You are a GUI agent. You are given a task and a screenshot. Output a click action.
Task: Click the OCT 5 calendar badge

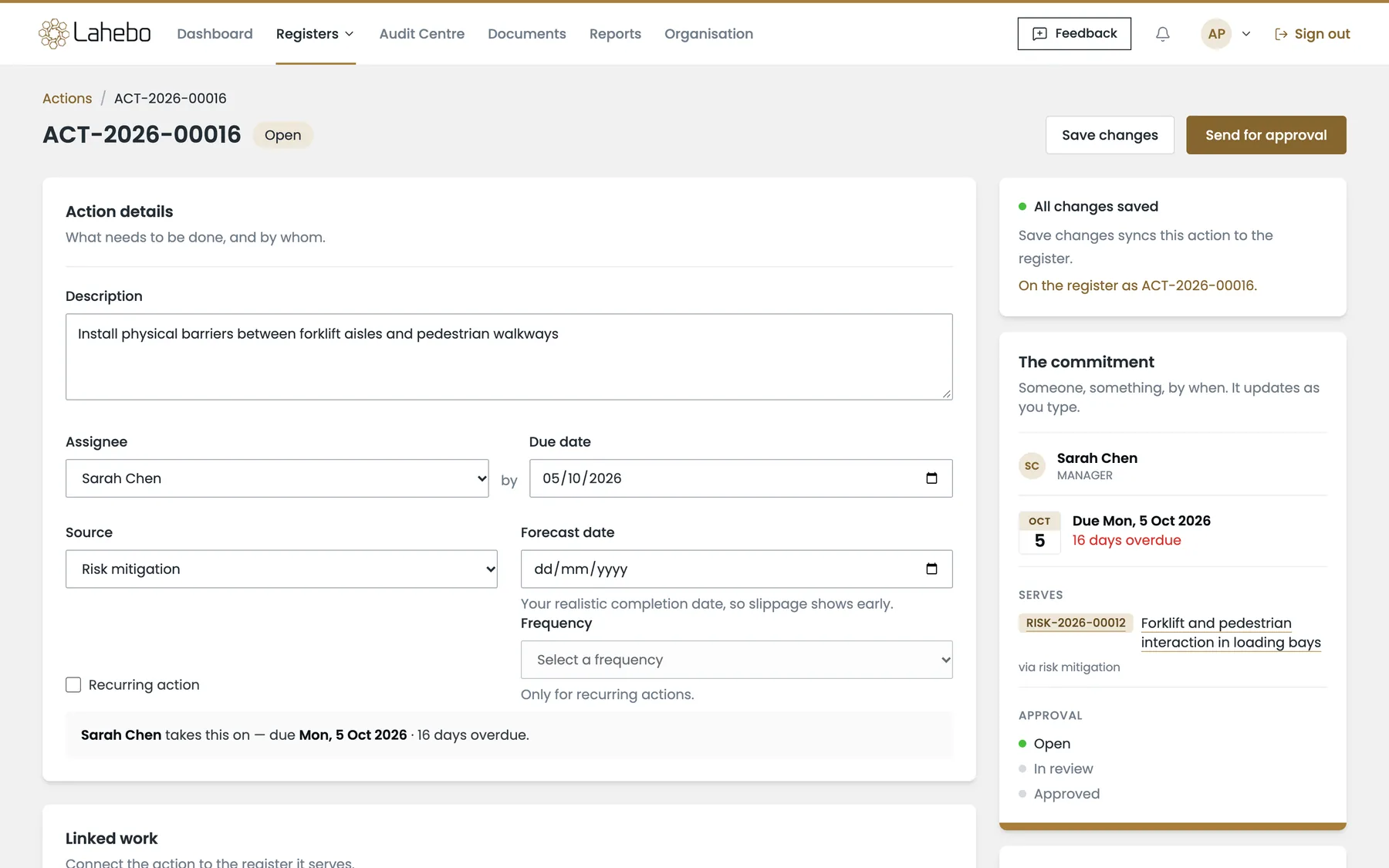tap(1039, 532)
